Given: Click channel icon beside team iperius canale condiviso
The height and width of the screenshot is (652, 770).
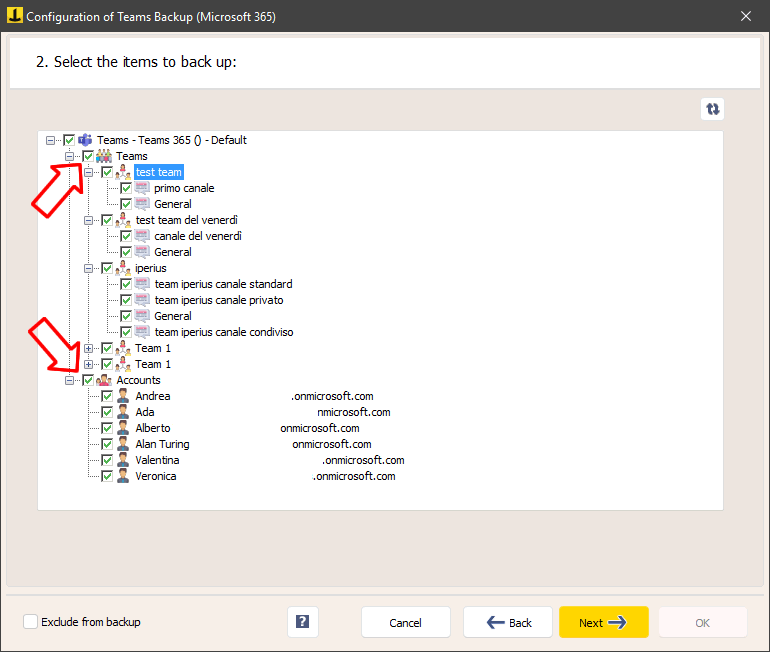Looking at the screenshot, I should [x=142, y=332].
